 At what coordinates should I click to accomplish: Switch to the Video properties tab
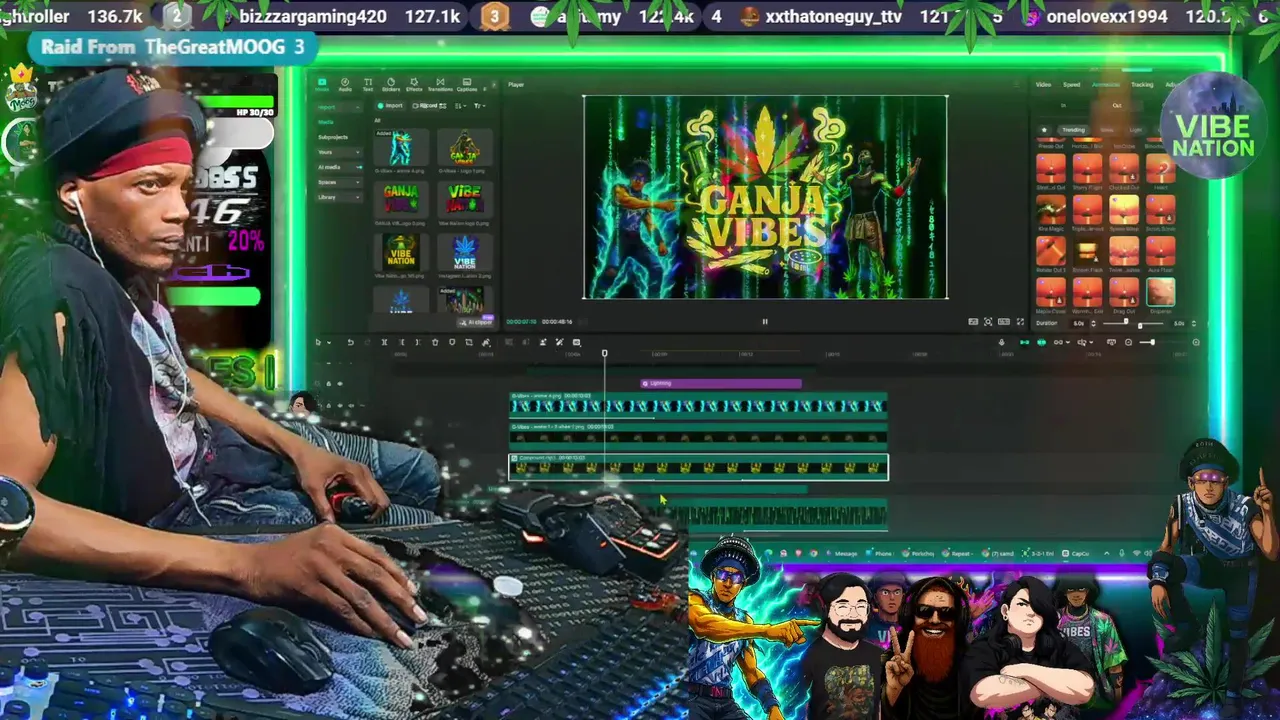(x=1043, y=85)
